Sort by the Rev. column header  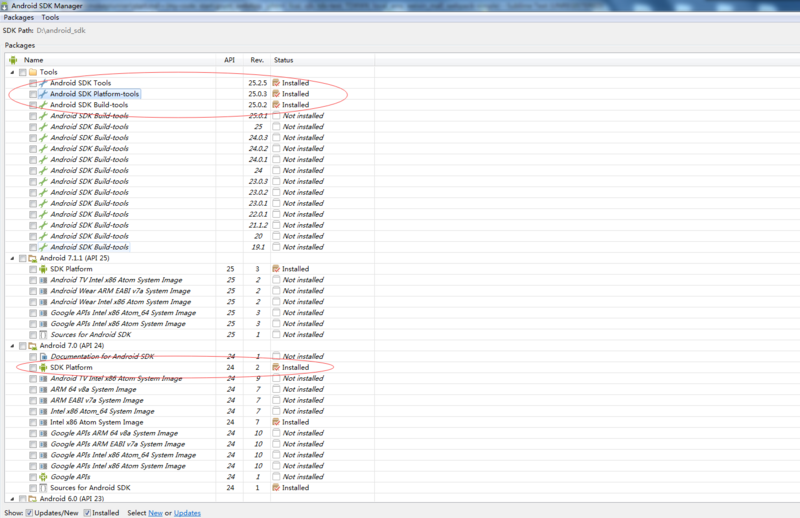257,60
